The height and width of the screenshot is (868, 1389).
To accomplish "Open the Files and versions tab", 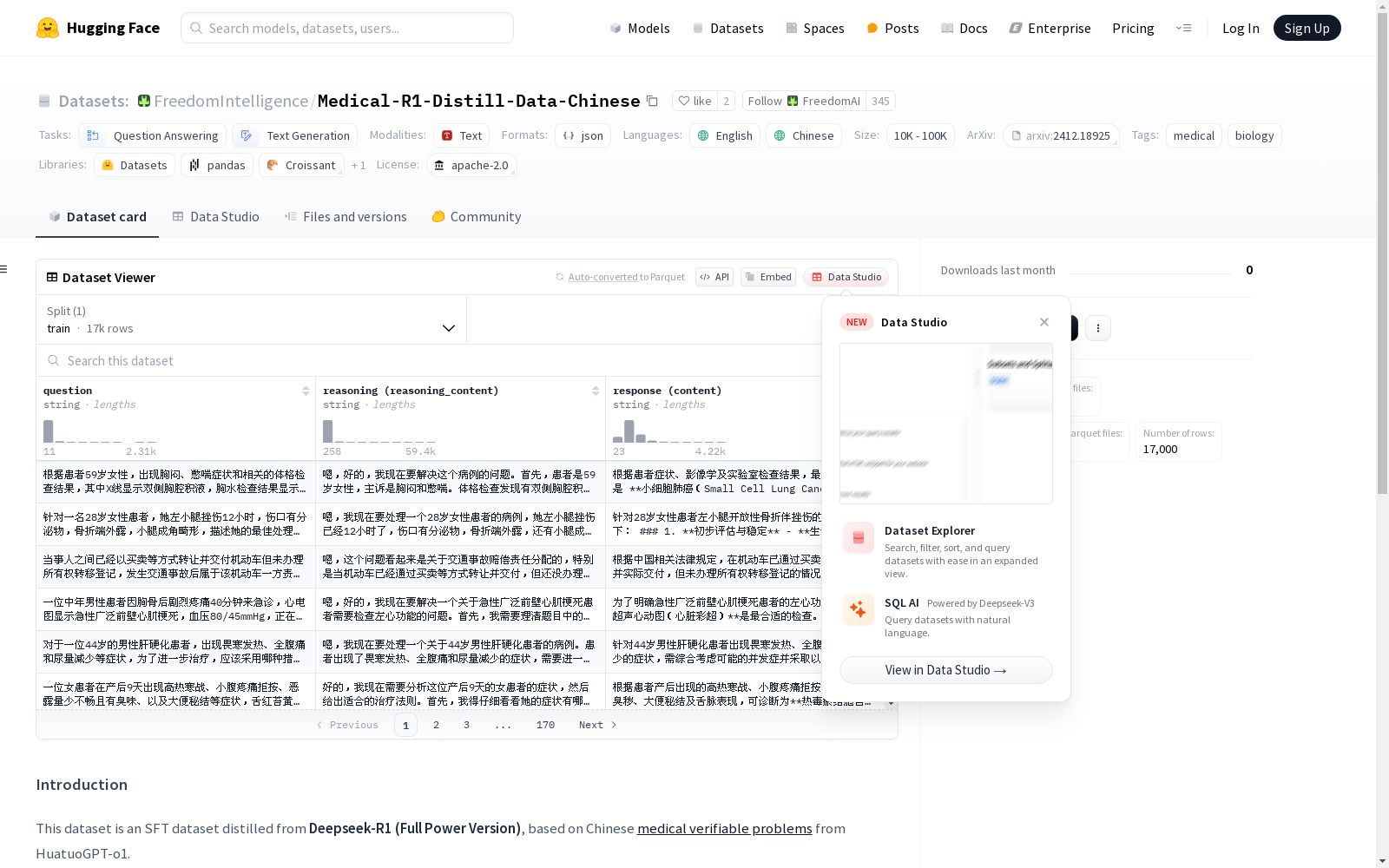I will pyautogui.click(x=346, y=217).
